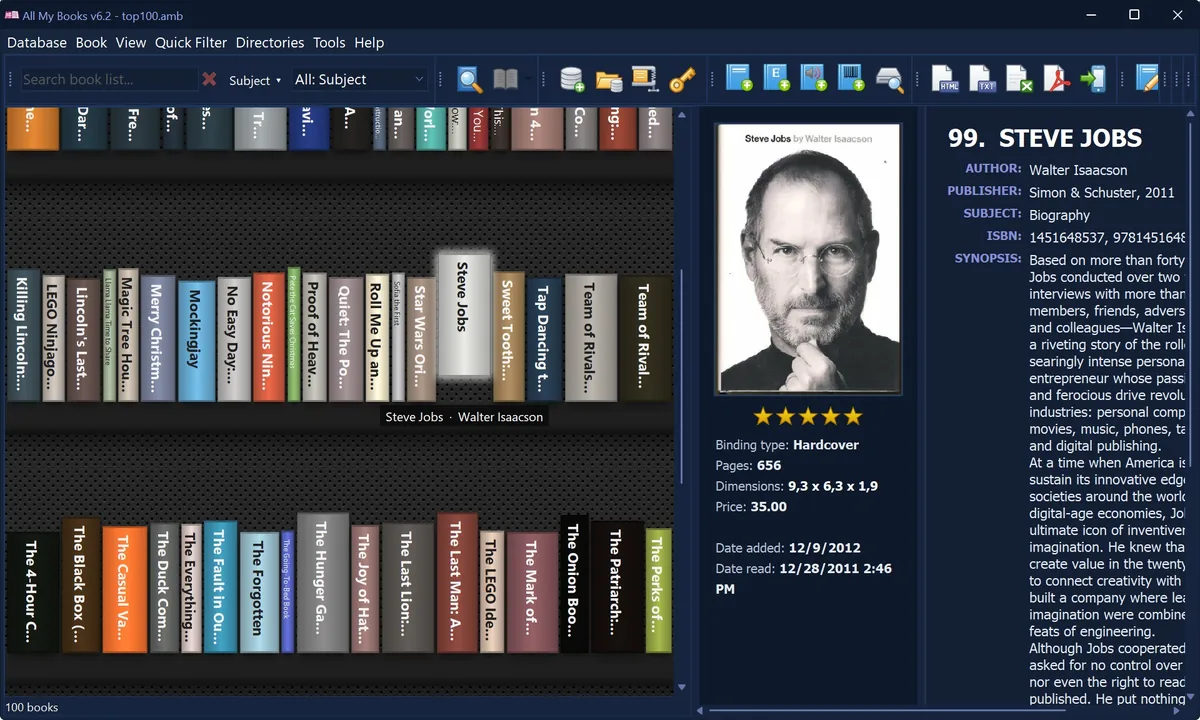Select The Fault in Our Stars spine
The height and width of the screenshot is (720, 1200).
[220, 587]
